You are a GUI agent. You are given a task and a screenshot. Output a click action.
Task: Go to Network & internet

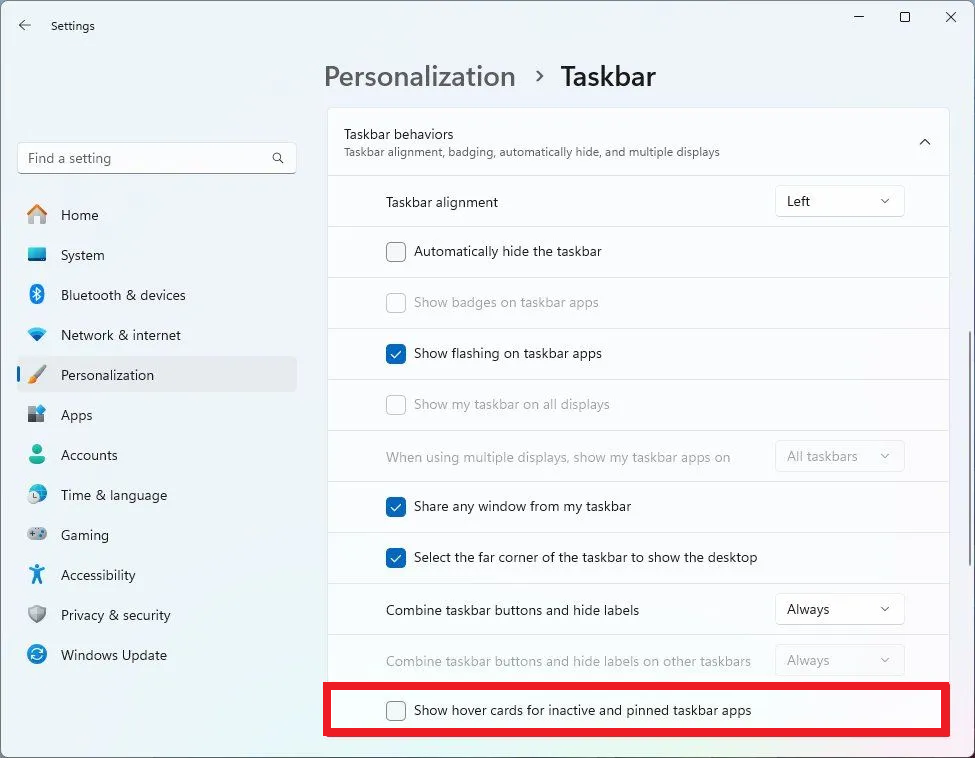point(157,335)
